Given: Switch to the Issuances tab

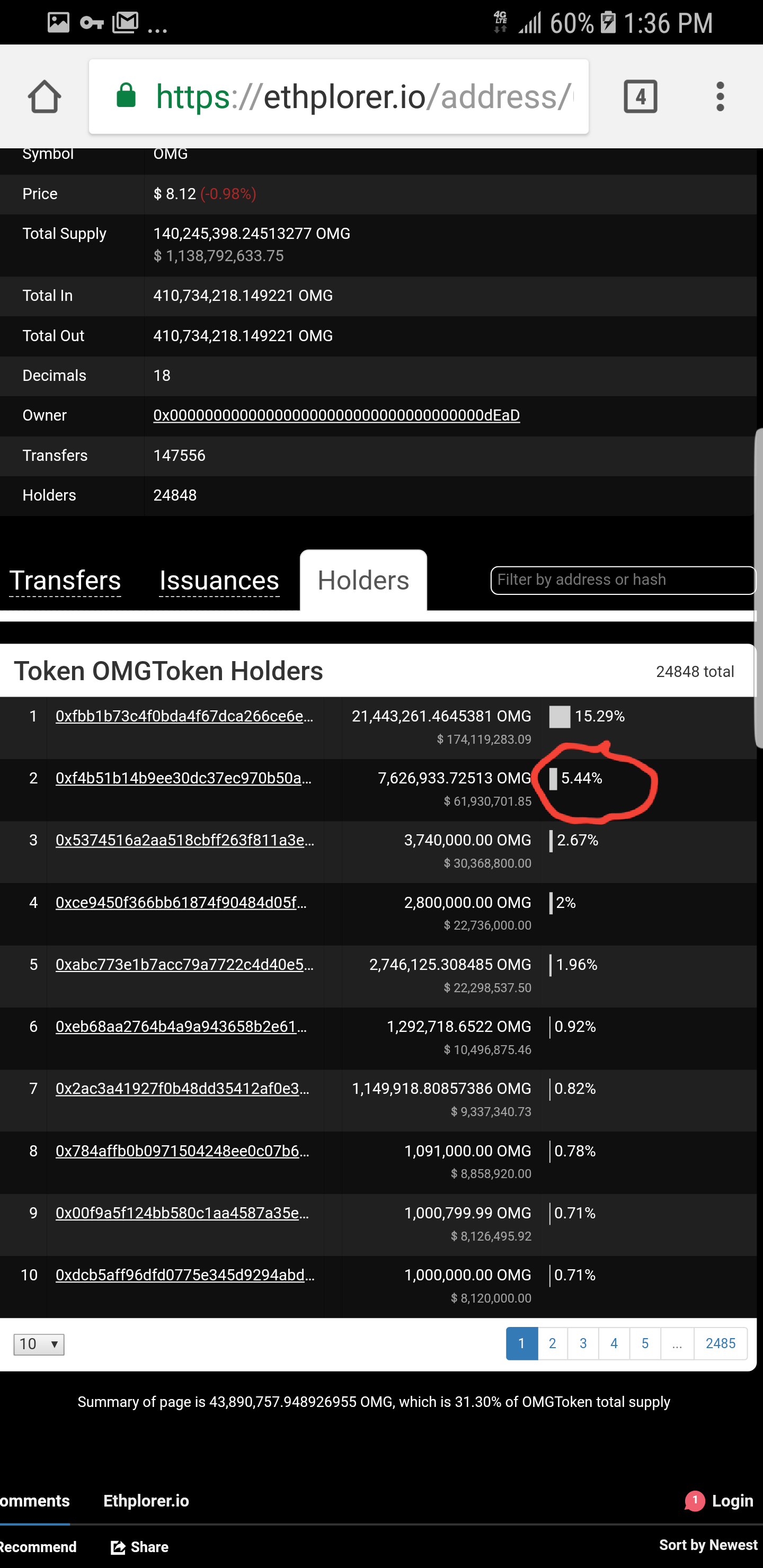Looking at the screenshot, I should point(219,580).
